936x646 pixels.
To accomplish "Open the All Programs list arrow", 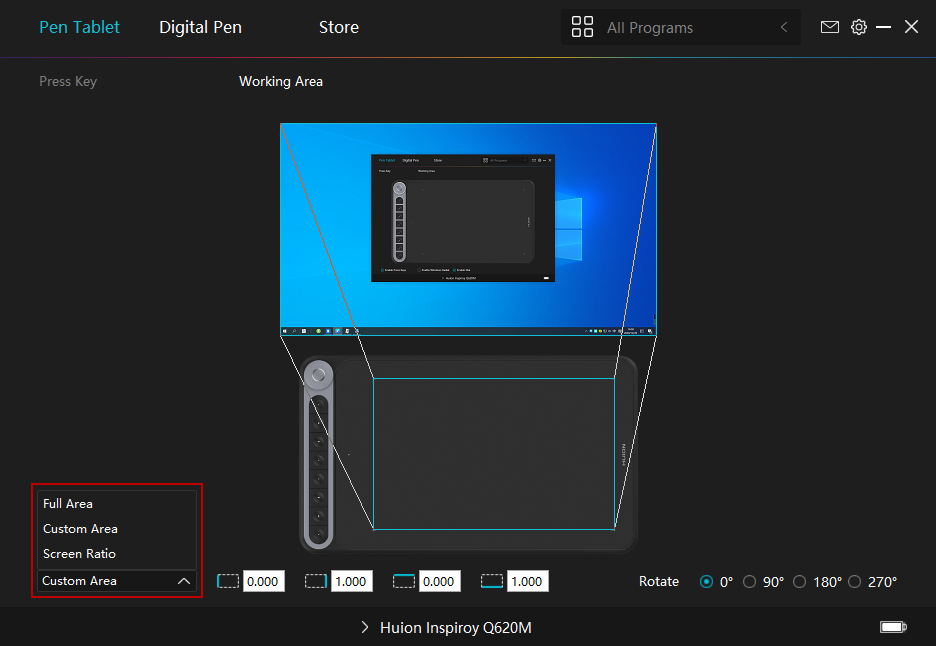I will (x=784, y=28).
